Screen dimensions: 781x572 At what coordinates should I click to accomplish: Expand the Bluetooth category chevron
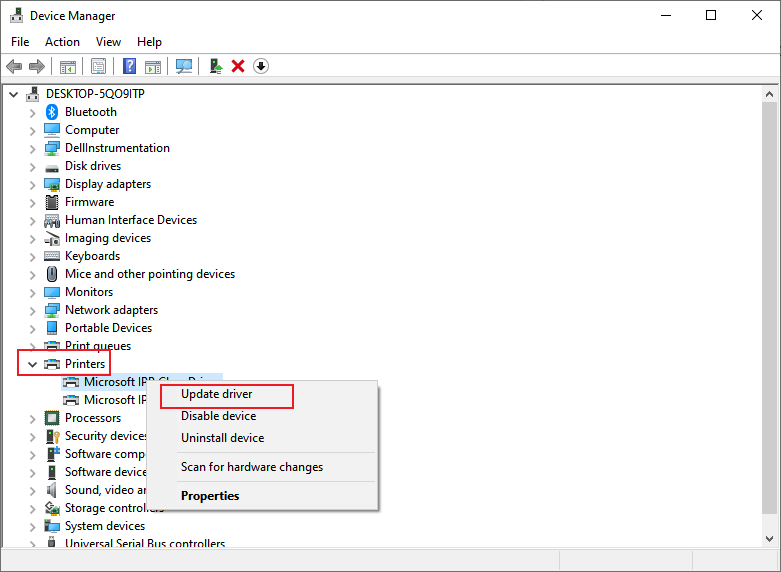pos(32,113)
